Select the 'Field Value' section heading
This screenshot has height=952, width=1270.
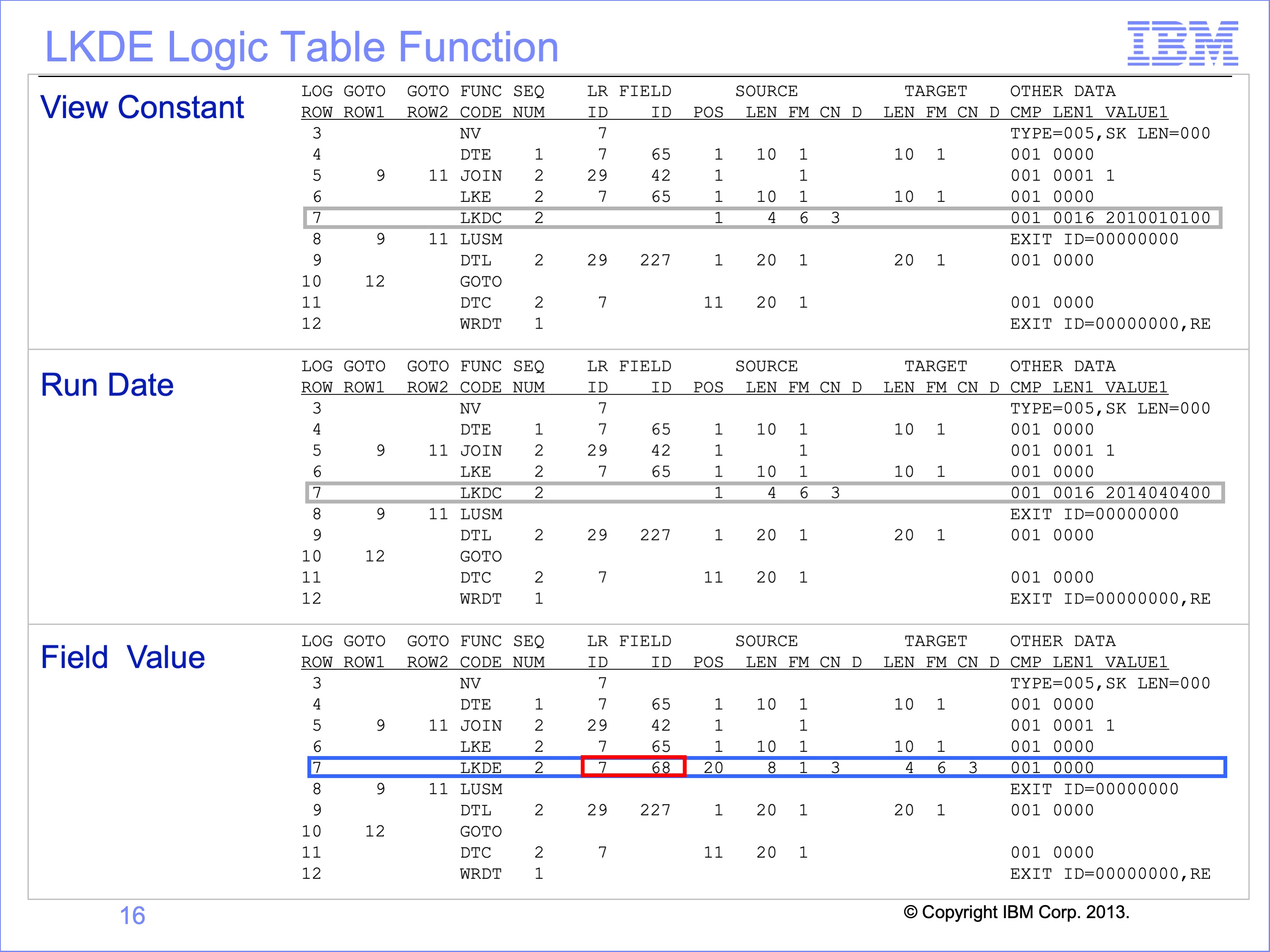point(122,657)
